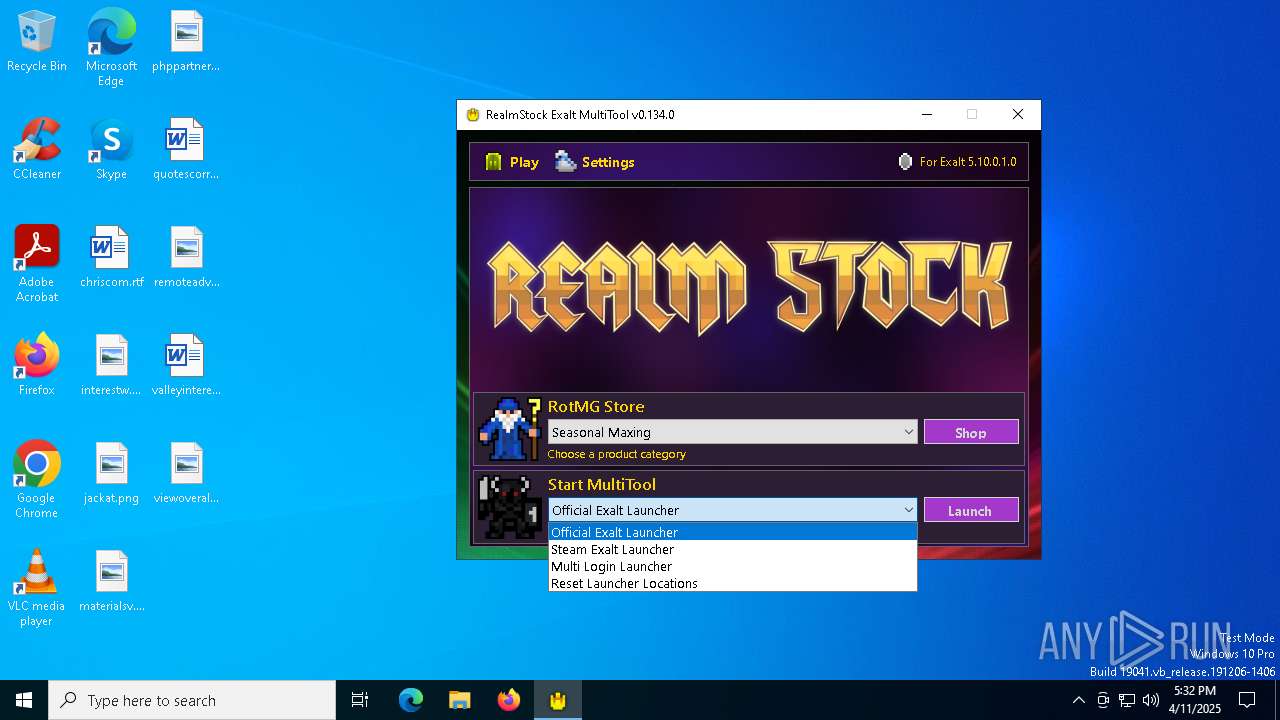This screenshot has width=1280, height=720.
Task: Click the icon beside For Exalt 5.10.0.1.0
Action: click(x=905, y=162)
